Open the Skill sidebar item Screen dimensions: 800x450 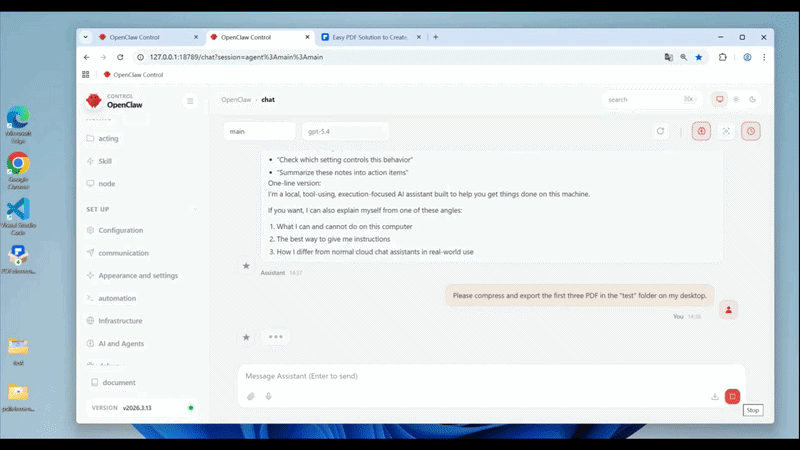pos(105,161)
